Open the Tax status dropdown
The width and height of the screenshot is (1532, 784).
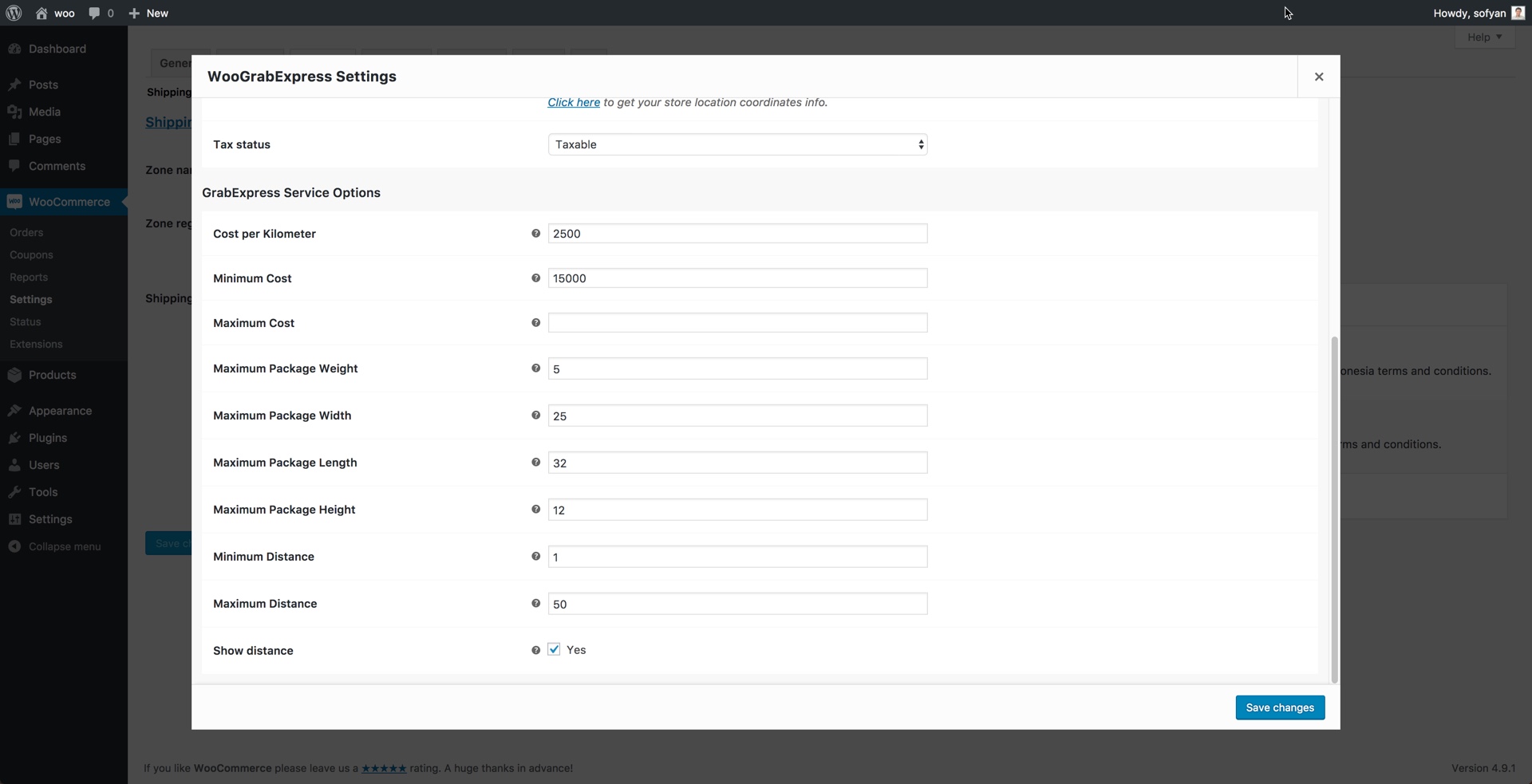point(737,144)
